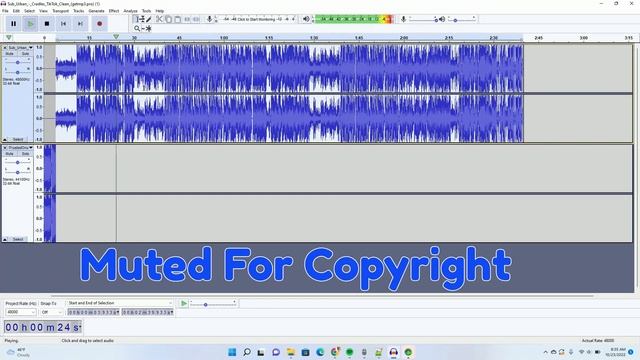This screenshot has width=640, height=360.
Task: Click the selection end time field
Action: (148, 312)
